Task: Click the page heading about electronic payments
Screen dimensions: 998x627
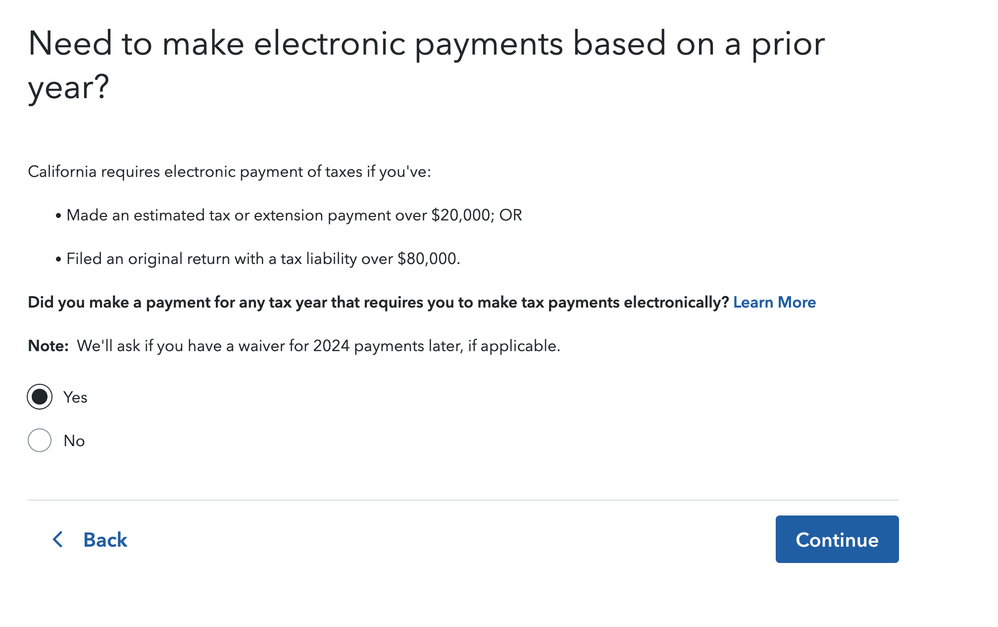Action: 426,65
